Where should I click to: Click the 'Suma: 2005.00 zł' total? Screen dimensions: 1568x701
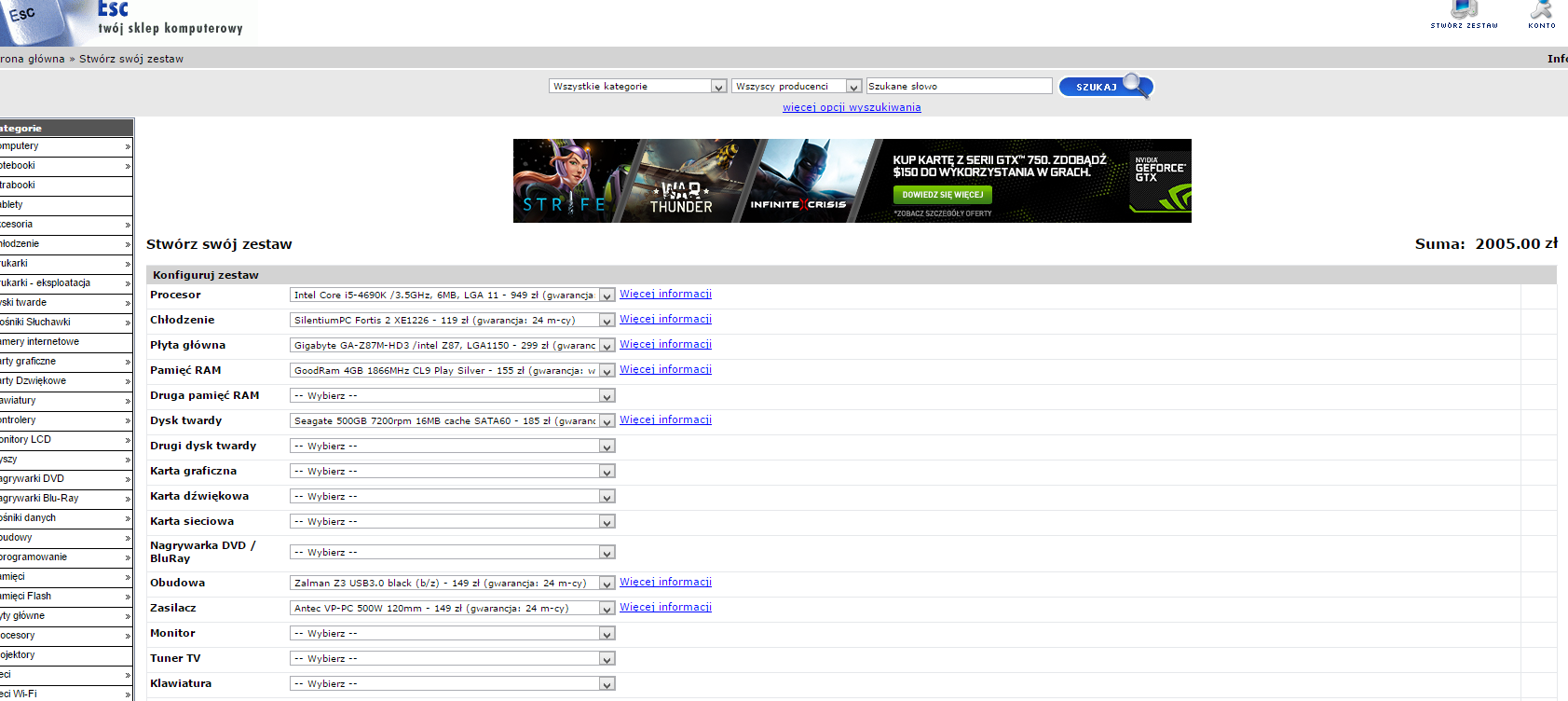[x=1486, y=244]
